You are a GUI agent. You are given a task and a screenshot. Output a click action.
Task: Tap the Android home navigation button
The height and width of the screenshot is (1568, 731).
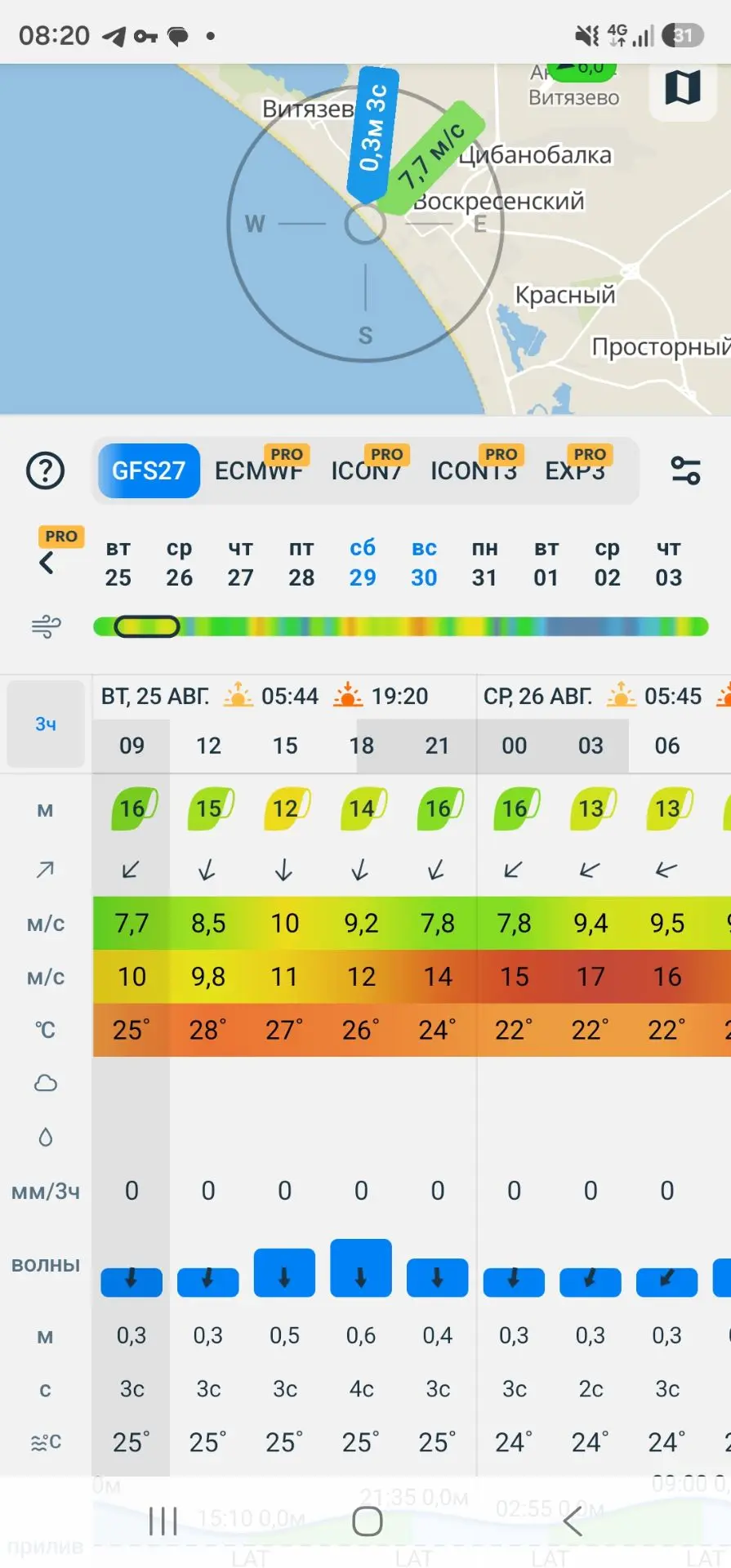(368, 1522)
